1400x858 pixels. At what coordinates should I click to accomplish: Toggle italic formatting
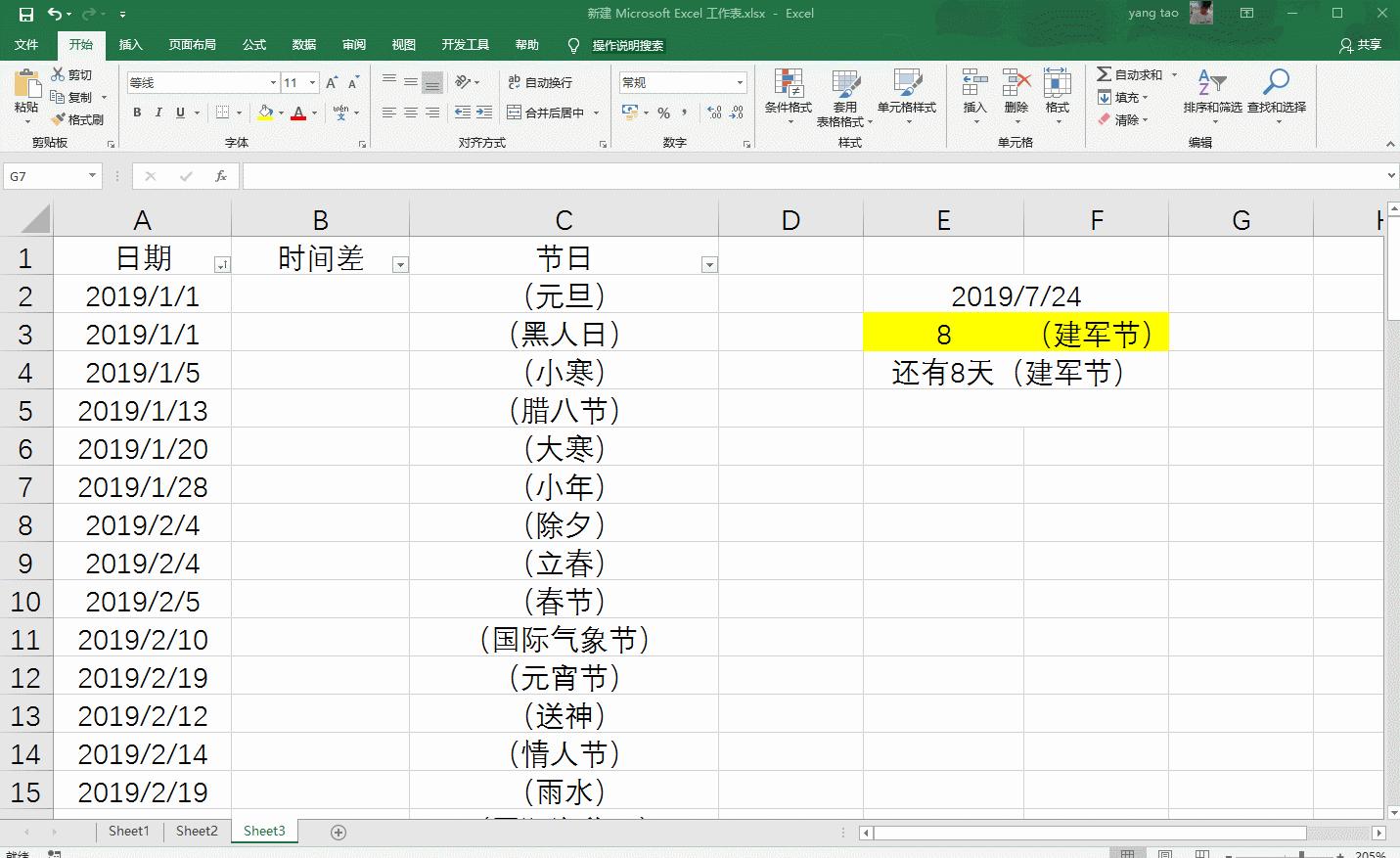(x=158, y=113)
